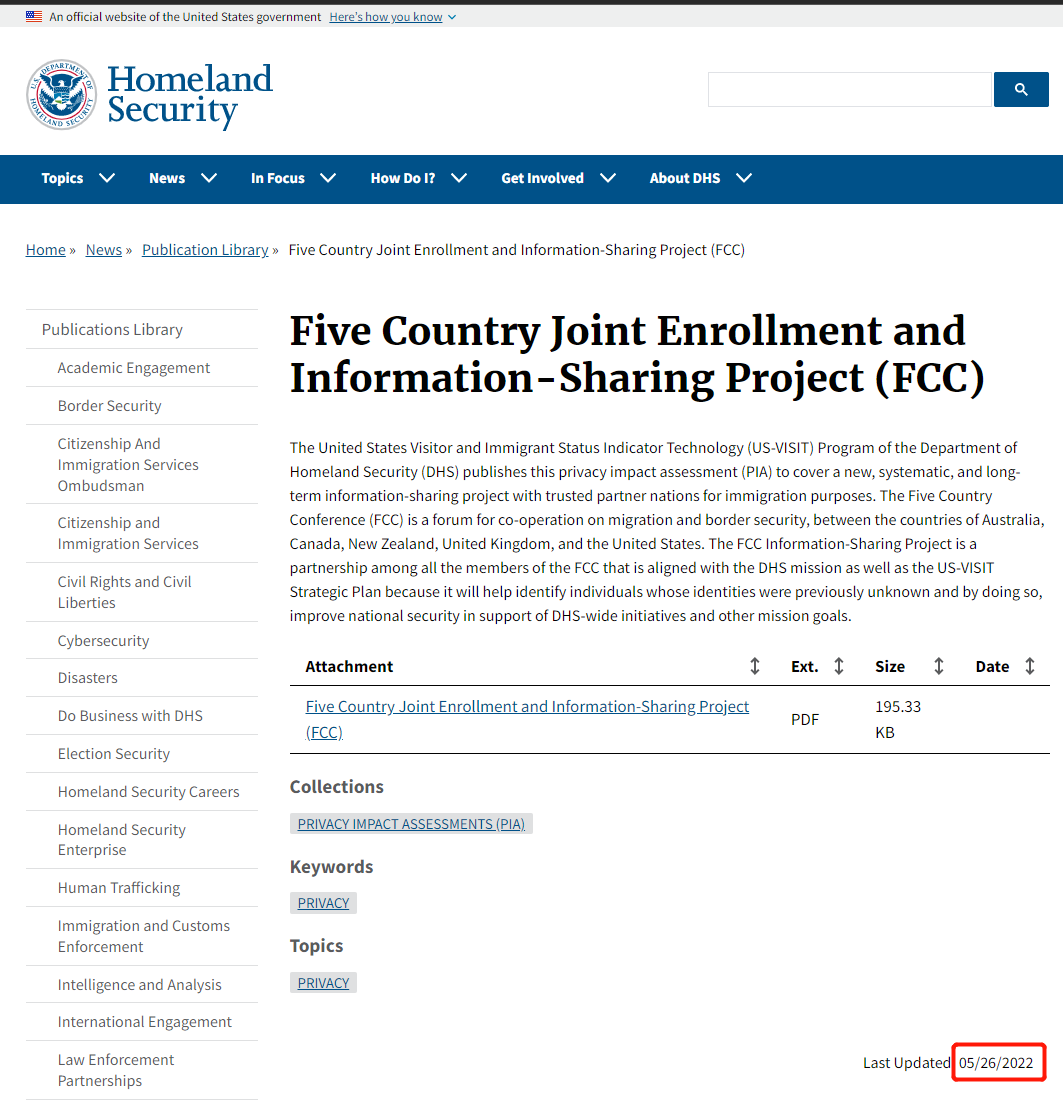Open News in main navigation

167,178
